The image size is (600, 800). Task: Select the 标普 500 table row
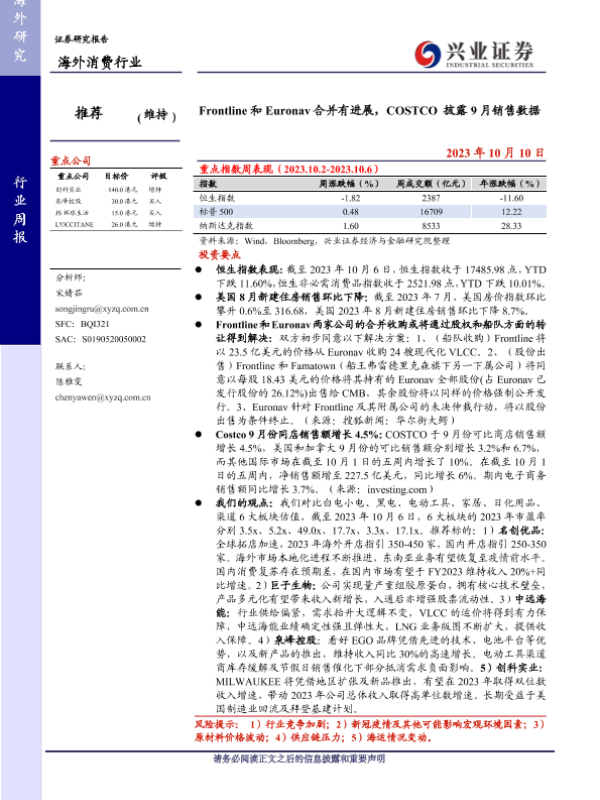coord(370,213)
